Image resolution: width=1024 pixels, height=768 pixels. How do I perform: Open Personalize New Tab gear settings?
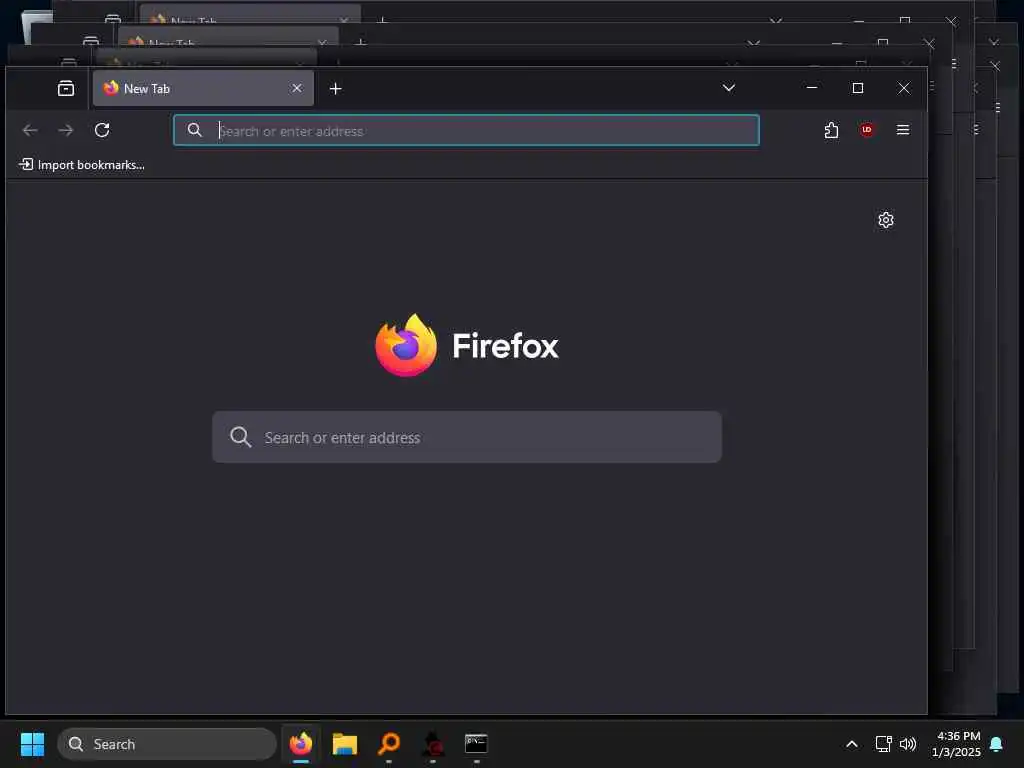pos(886,220)
